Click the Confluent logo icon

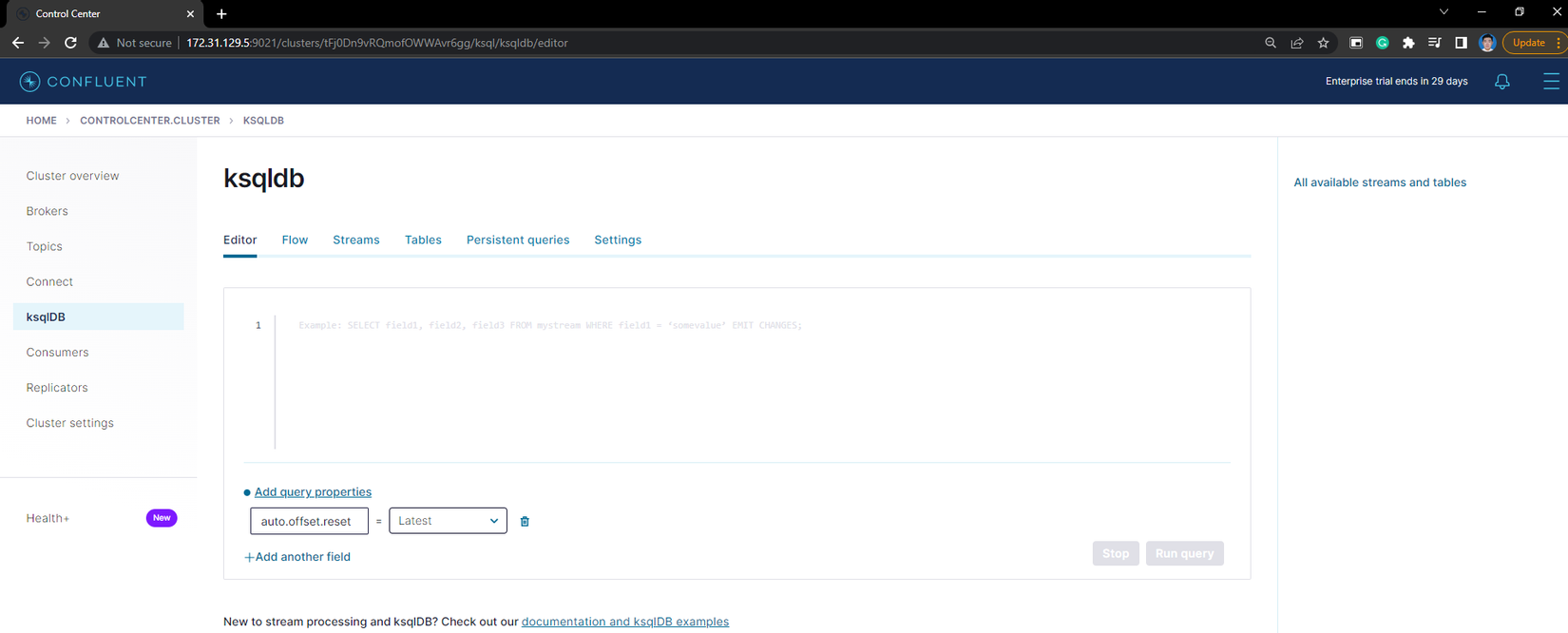click(29, 82)
